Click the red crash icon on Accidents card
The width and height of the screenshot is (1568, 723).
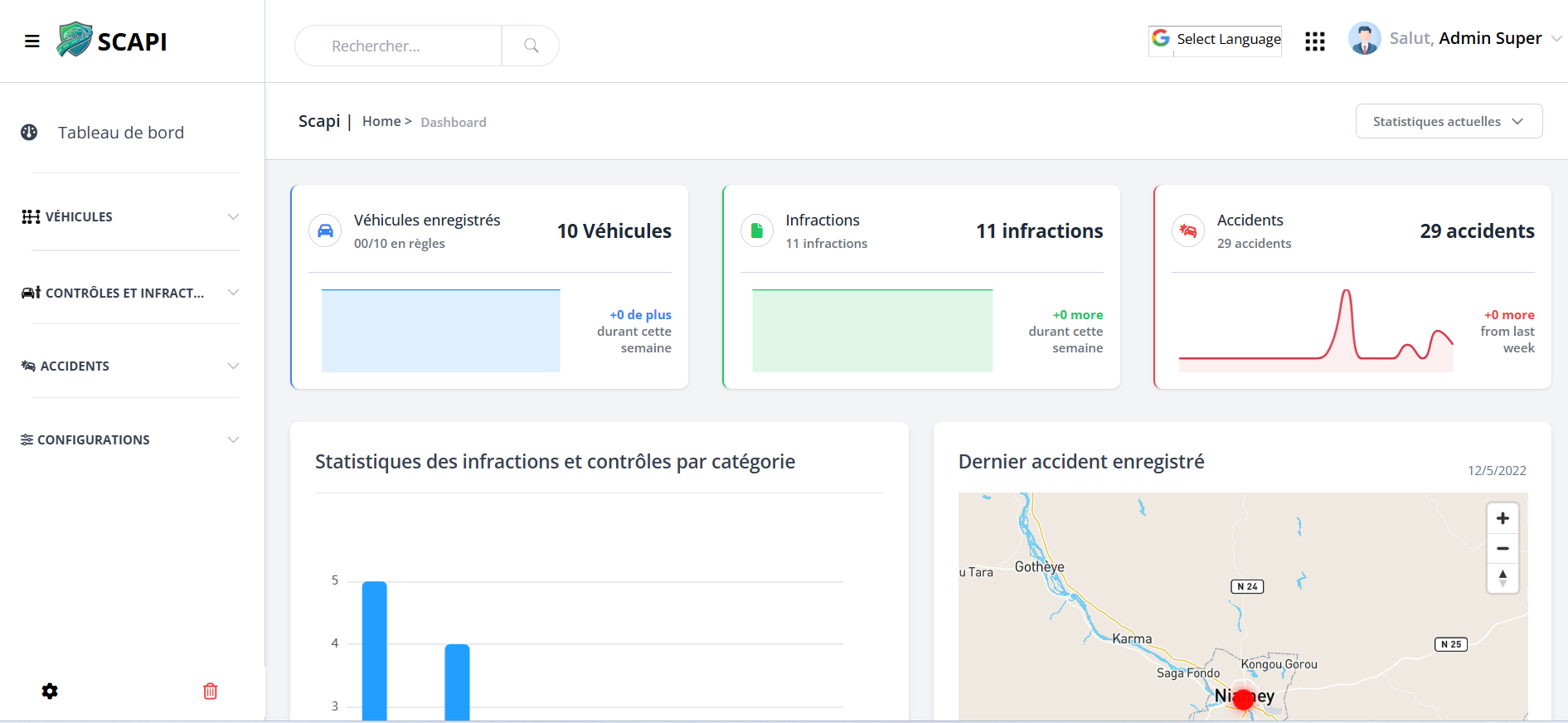[1188, 230]
